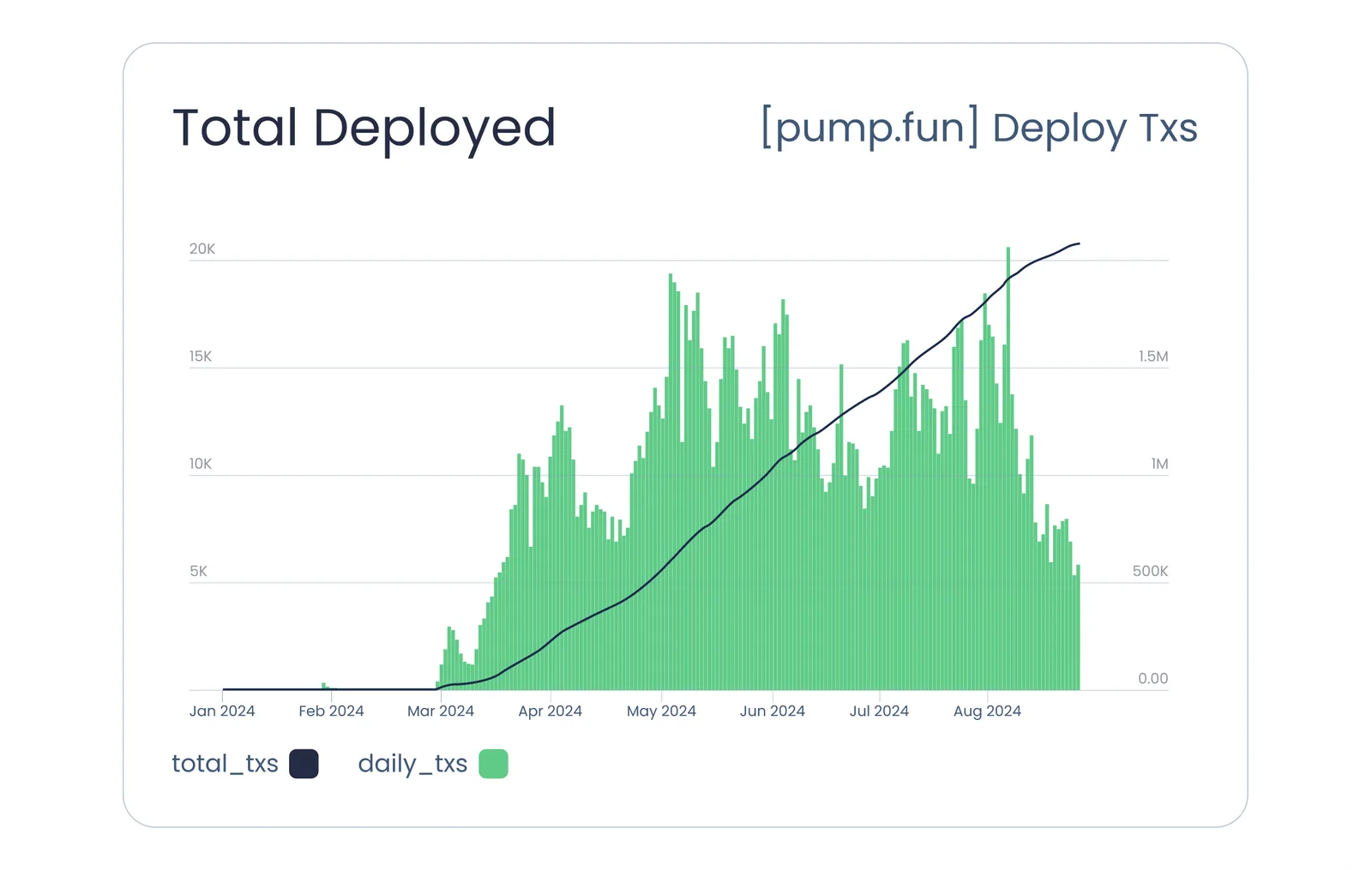Click the daily_txs green legend swatch
This screenshot has height=870, width=1372.
pos(493,764)
